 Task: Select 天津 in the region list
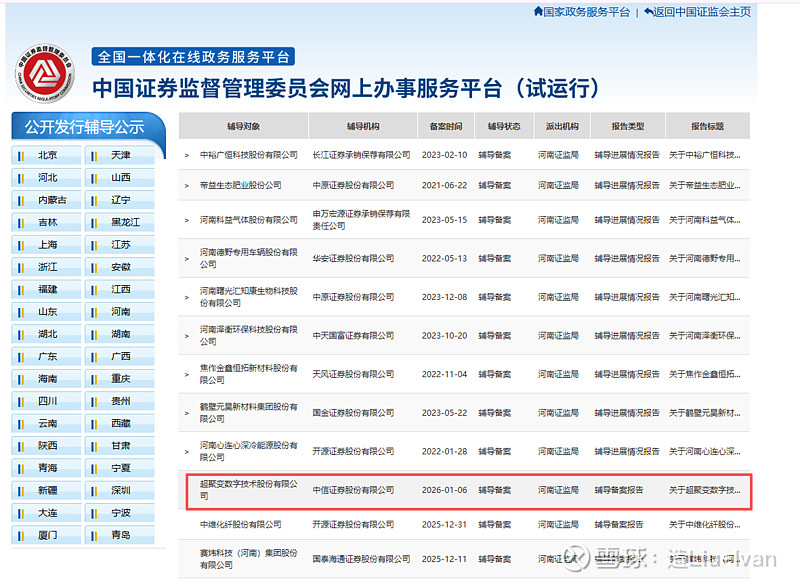click(x=120, y=155)
